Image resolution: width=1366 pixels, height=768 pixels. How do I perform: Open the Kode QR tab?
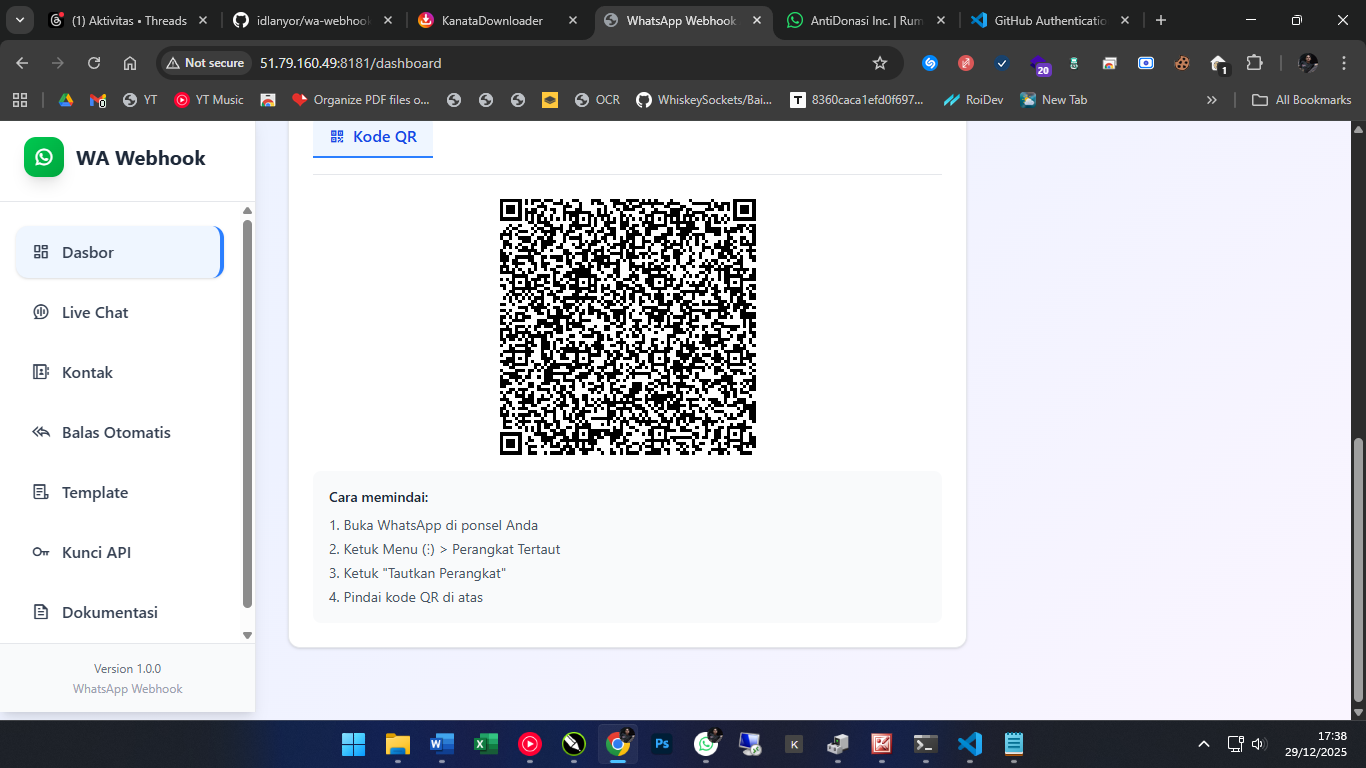[373, 137]
